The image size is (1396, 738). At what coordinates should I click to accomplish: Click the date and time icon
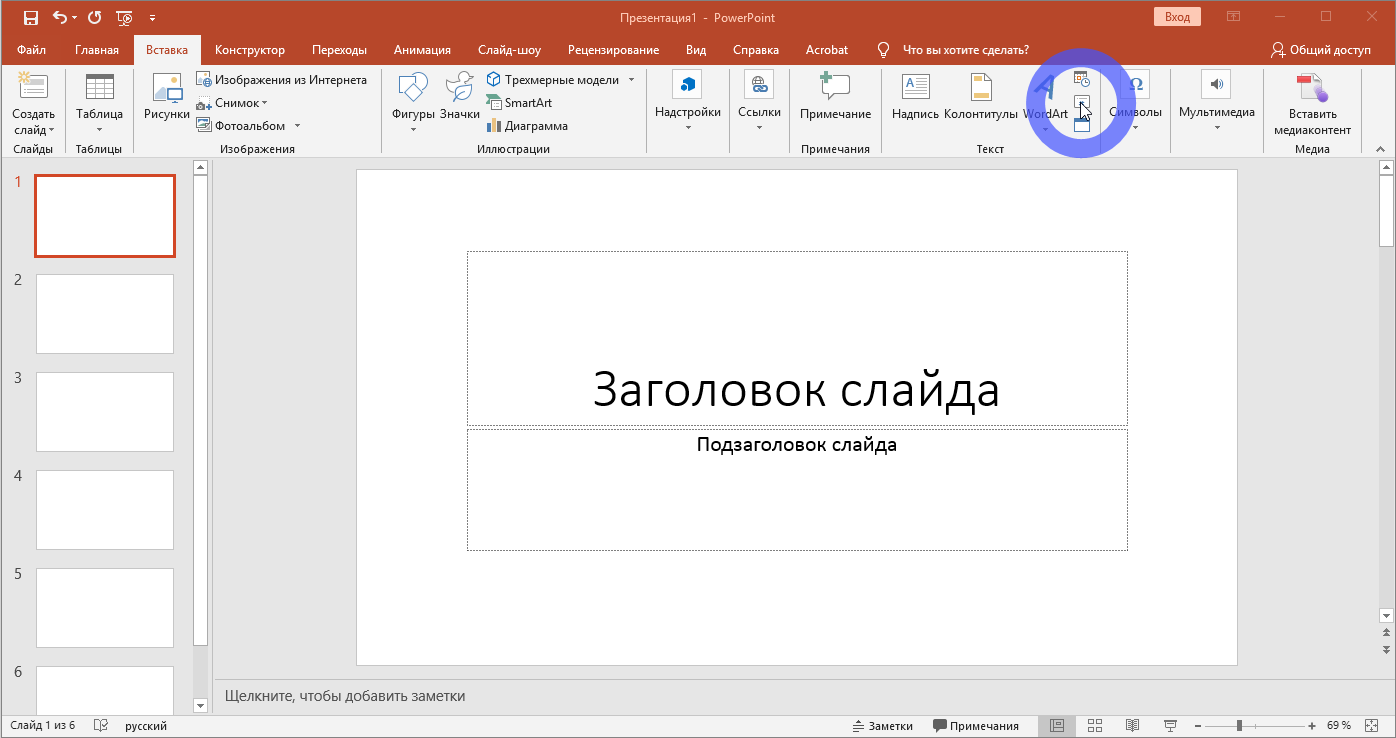point(1081,79)
